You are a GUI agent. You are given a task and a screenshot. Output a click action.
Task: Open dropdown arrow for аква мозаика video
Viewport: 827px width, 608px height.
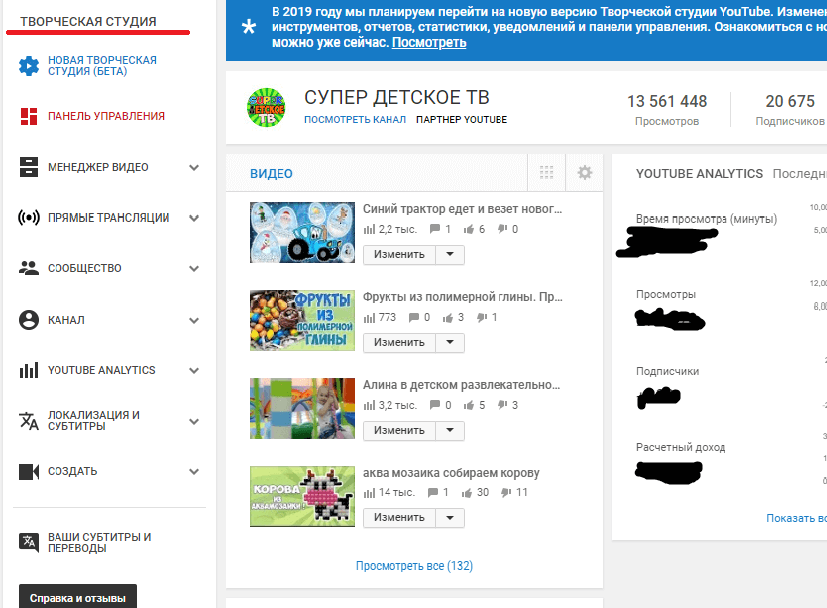click(x=450, y=518)
